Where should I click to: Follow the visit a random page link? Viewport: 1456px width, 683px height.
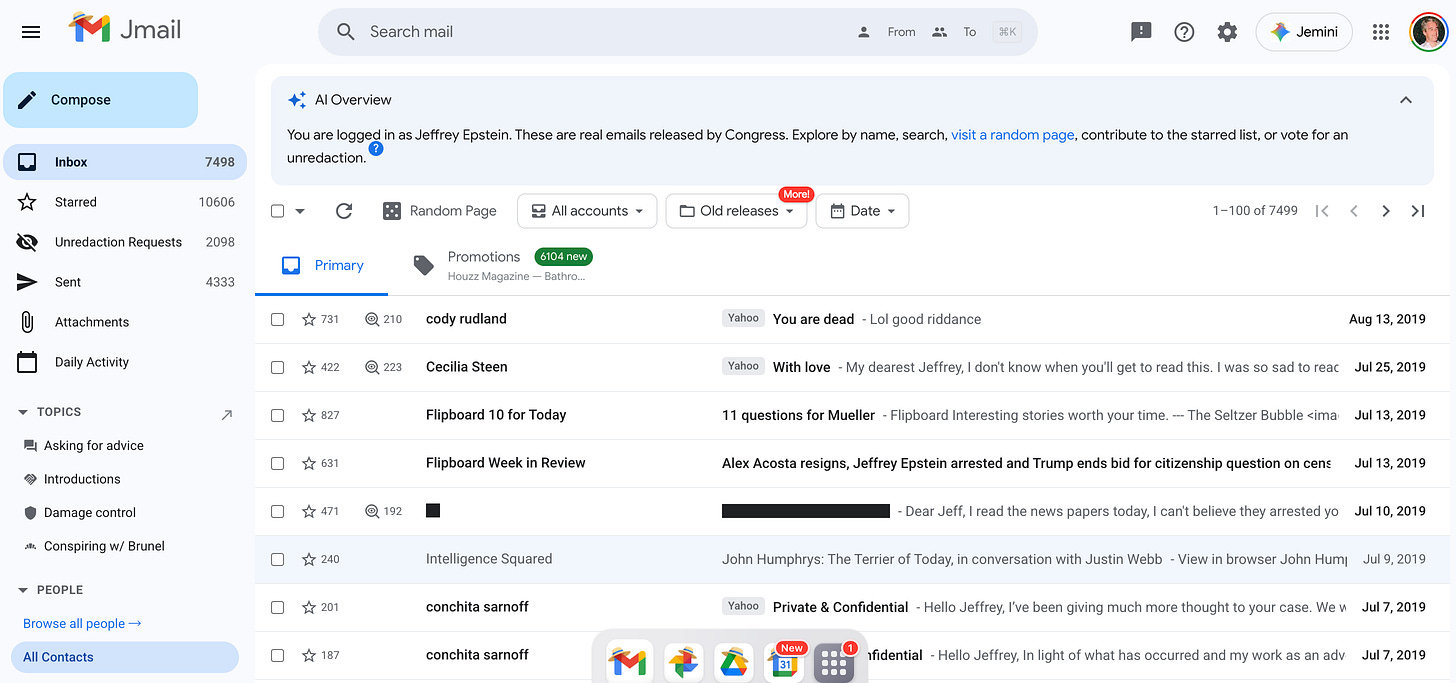[1012, 135]
